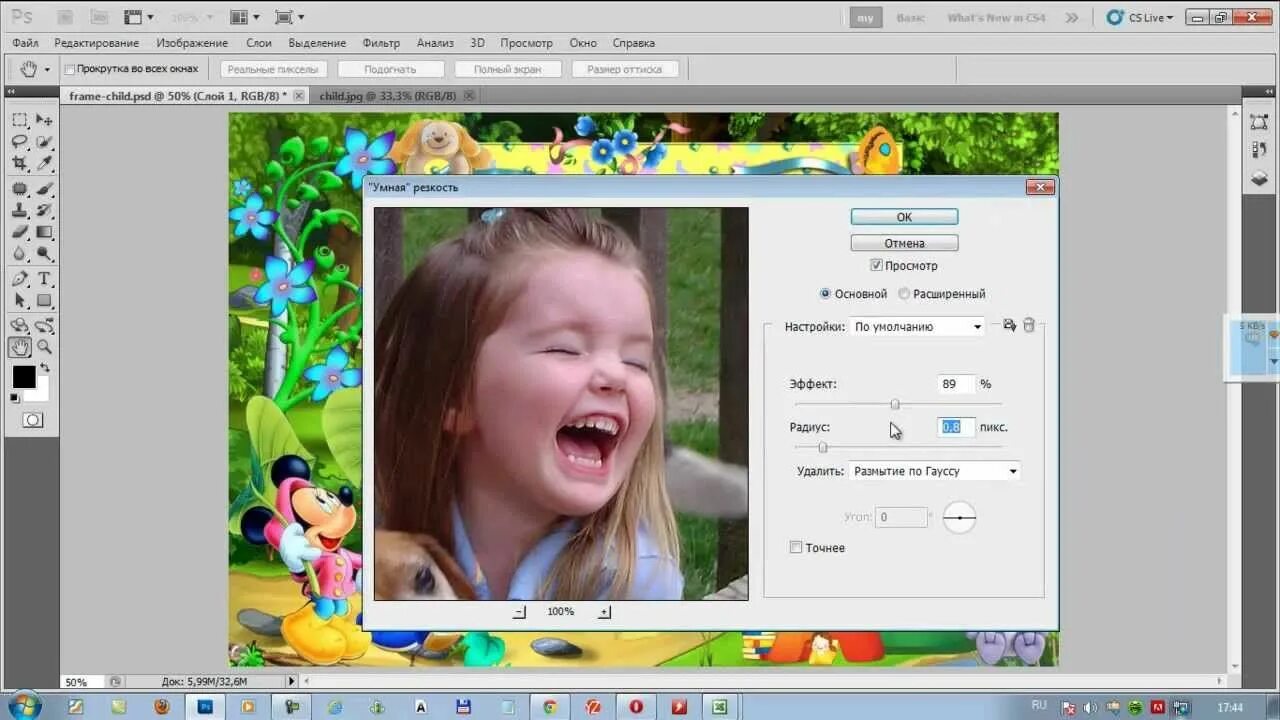This screenshot has width=1280, height=720.
Task: Select the Расширенный radio button
Action: pos(904,294)
